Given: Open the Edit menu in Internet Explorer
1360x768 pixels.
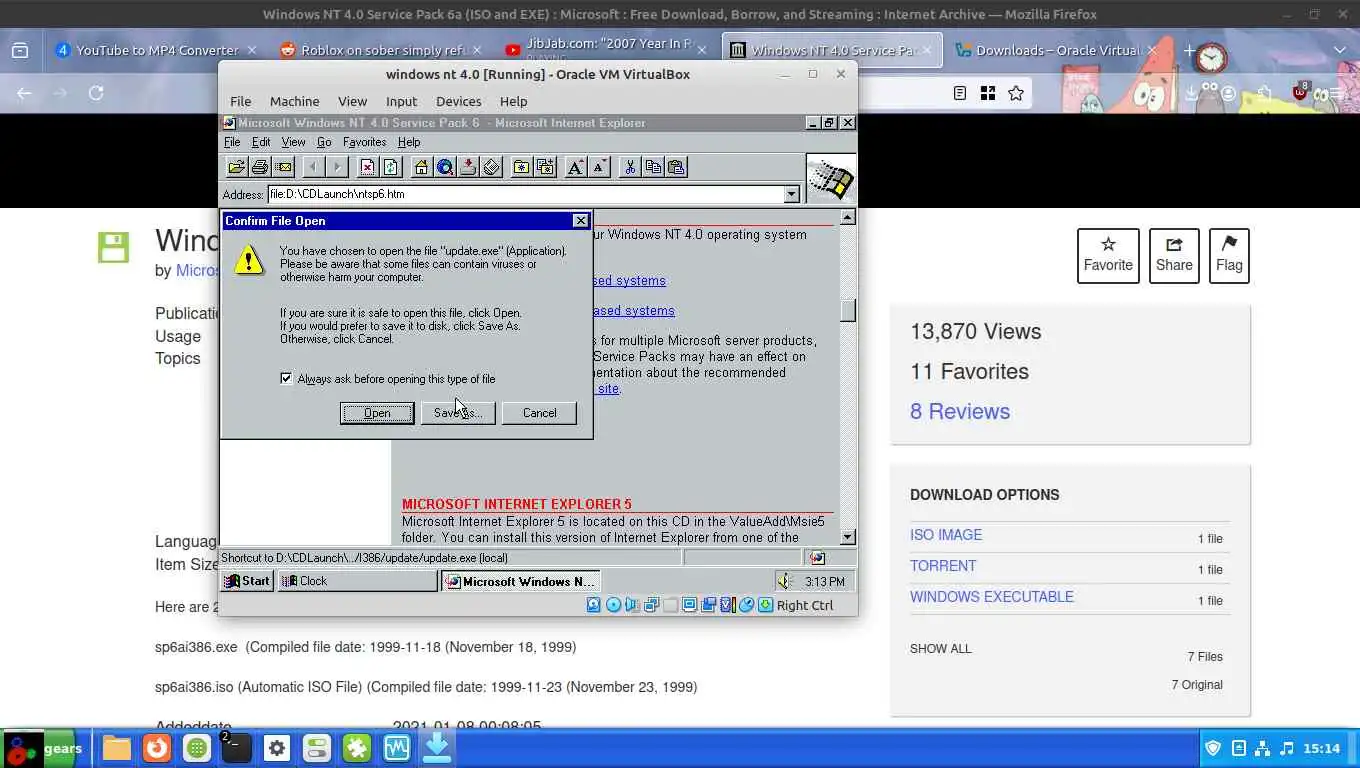Looking at the screenshot, I should (x=261, y=142).
